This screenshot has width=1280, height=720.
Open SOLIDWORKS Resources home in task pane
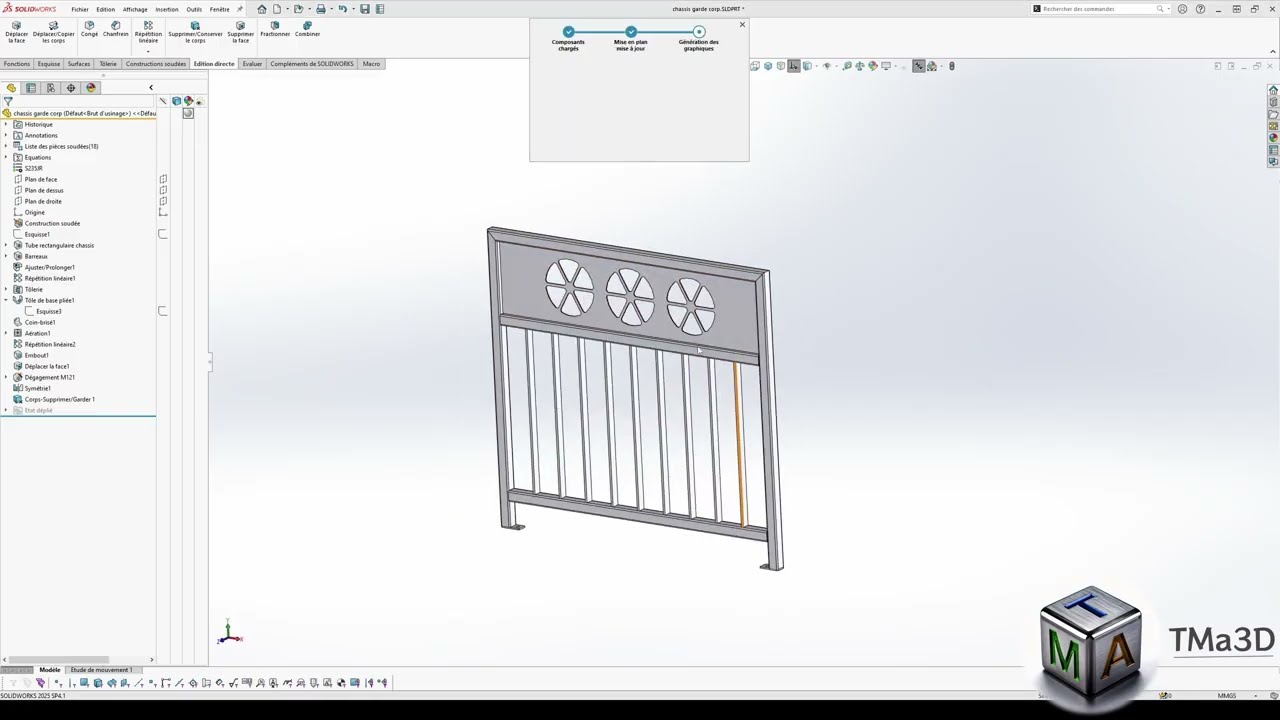coord(1273,90)
